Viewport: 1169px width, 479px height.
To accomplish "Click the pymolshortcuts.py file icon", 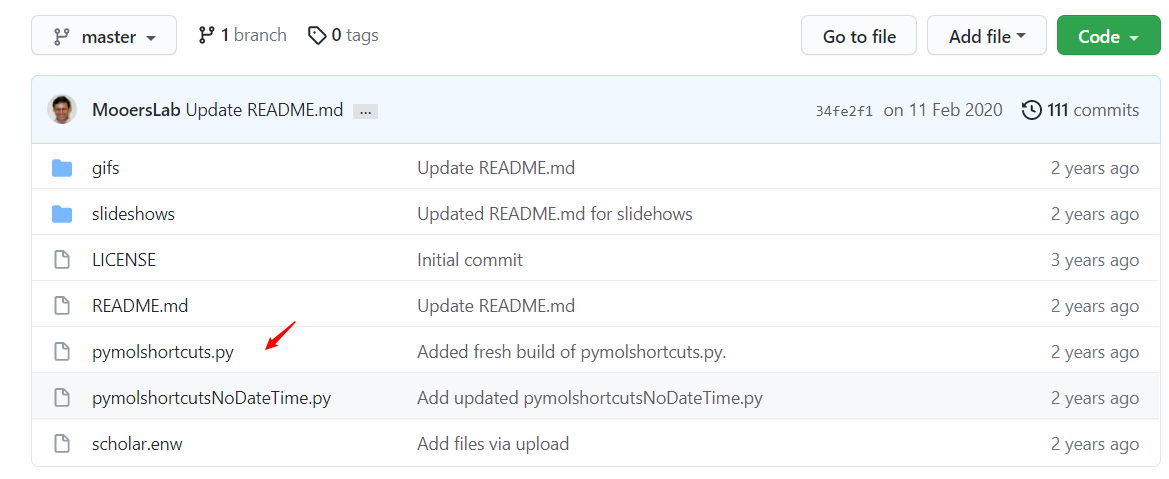I will click(62, 352).
